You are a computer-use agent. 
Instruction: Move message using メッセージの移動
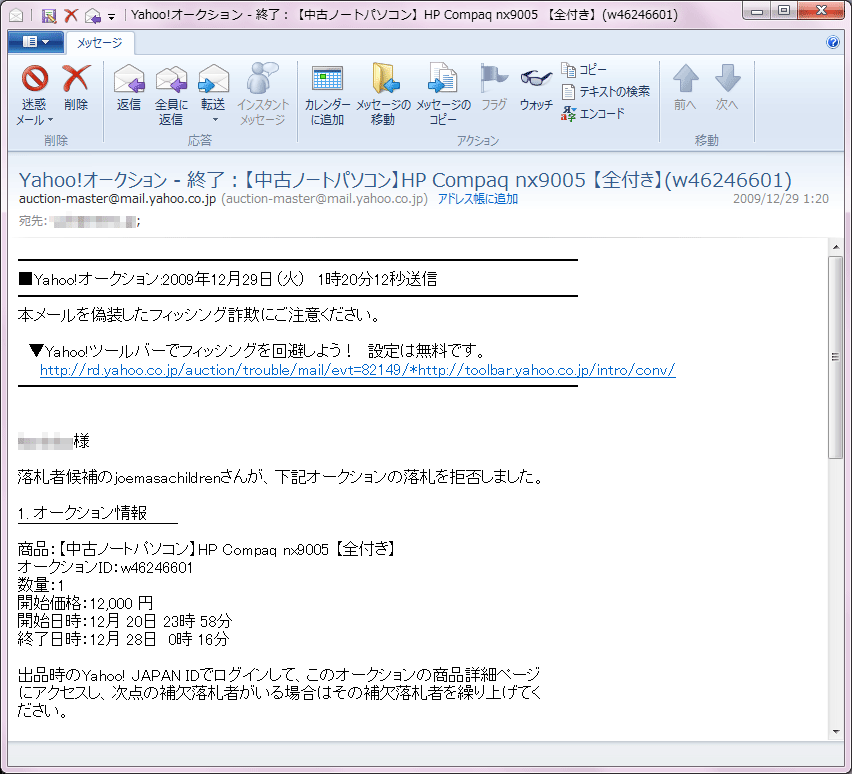pos(384,95)
